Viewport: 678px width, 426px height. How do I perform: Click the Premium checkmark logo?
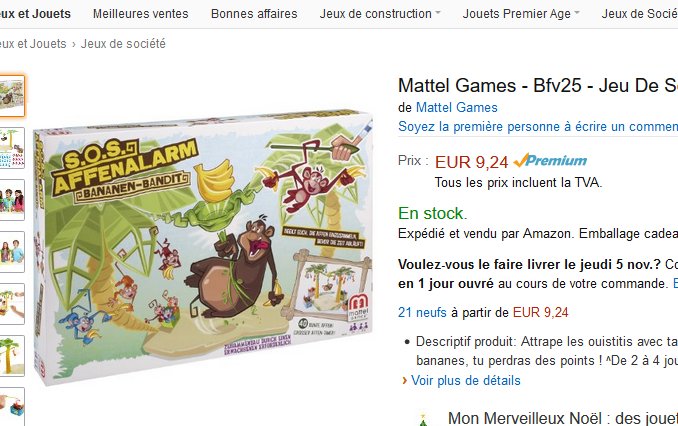[550, 161]
